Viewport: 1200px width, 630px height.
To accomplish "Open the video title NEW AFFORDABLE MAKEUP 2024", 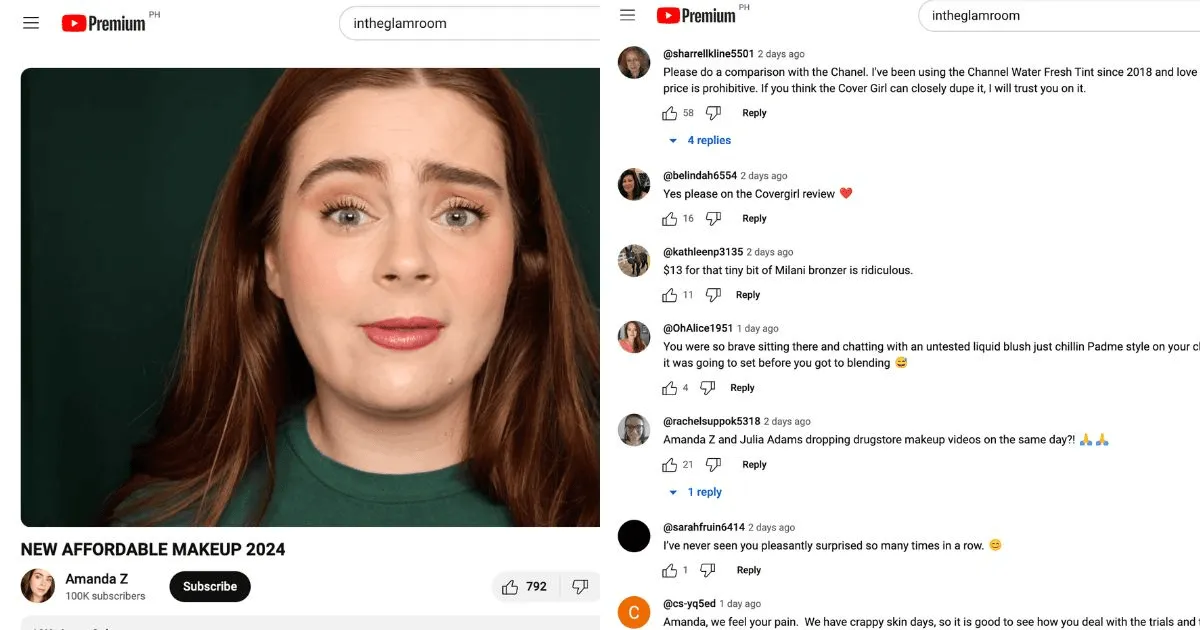I will [x=152, y=549].
